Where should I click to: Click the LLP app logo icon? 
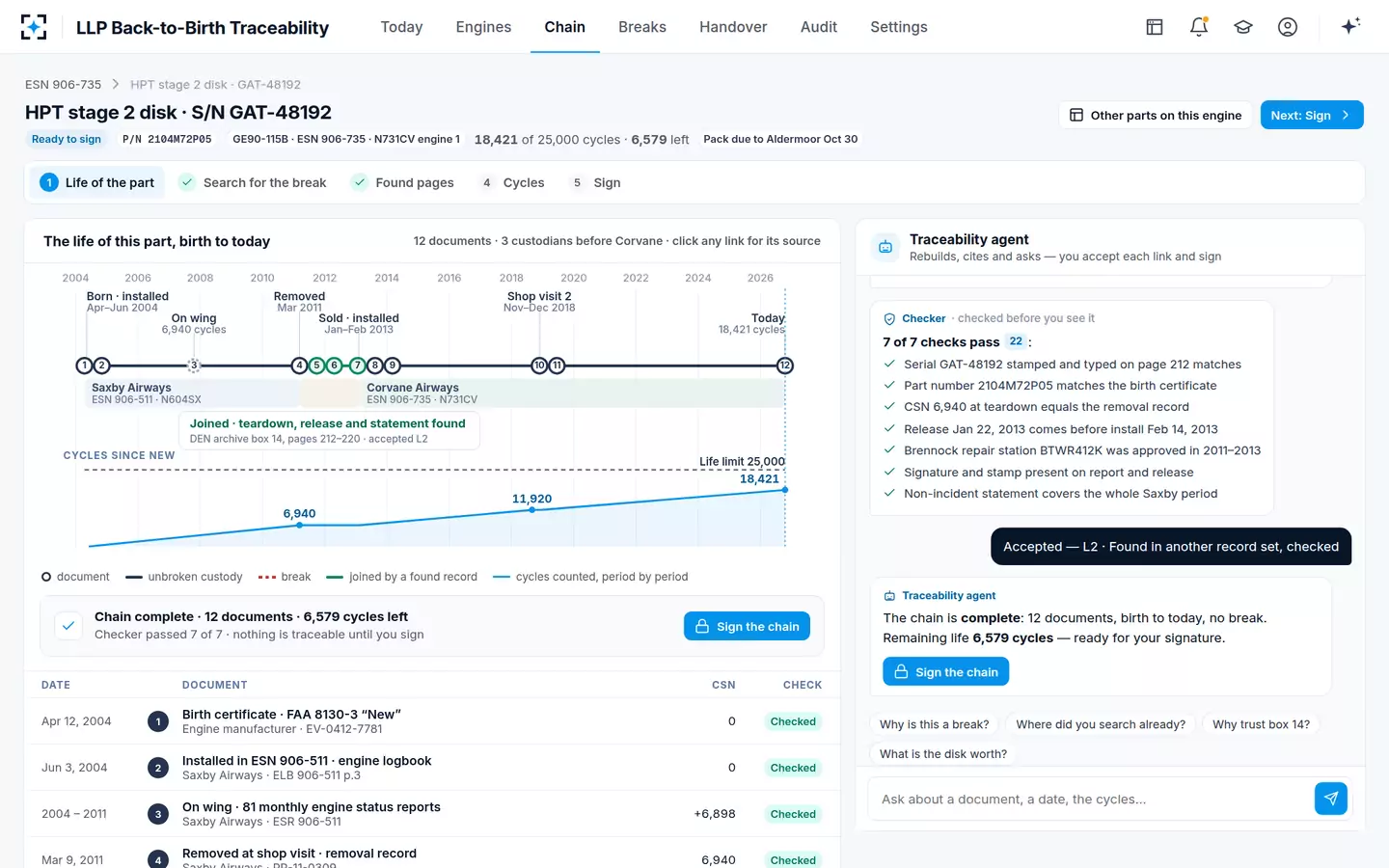click(x=34, y=27)
